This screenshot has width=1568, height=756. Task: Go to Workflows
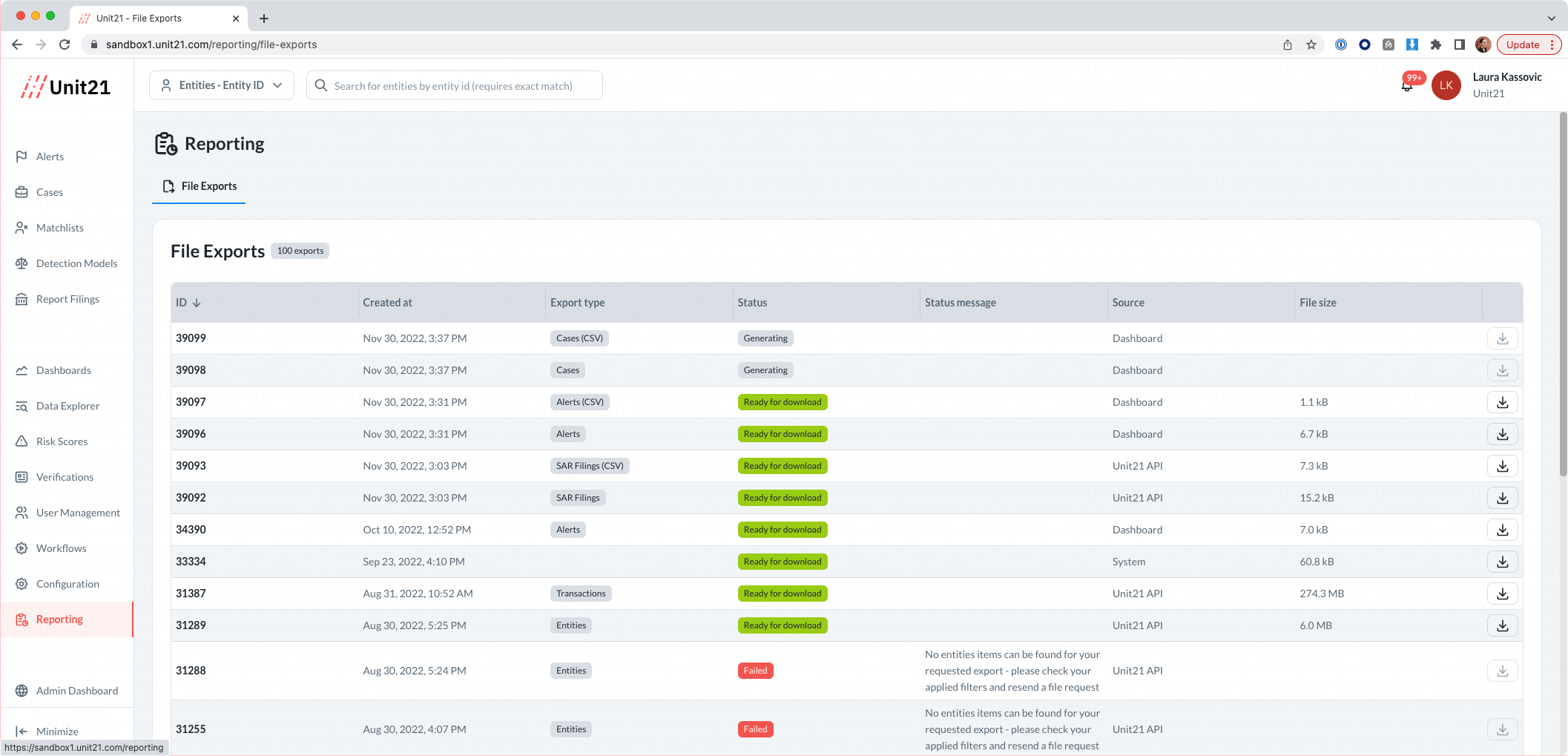(61, 548)
